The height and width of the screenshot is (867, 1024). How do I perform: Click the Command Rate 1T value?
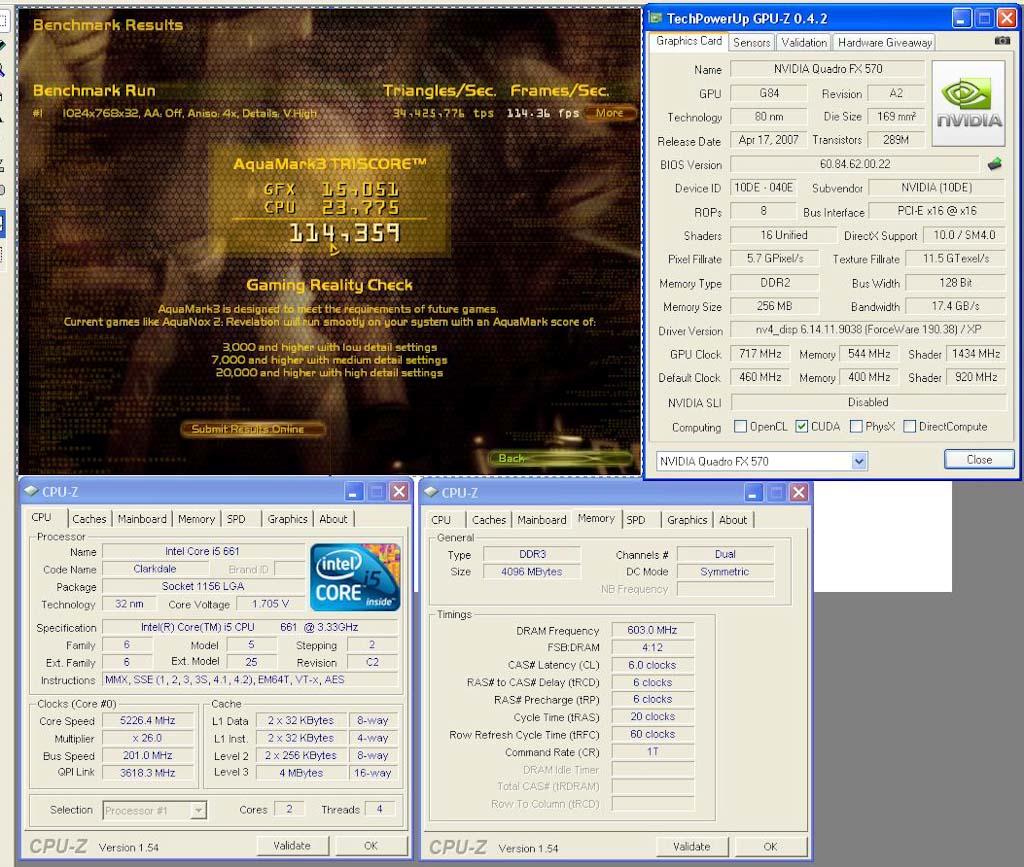pyautogui.click(x=652, y=751)
